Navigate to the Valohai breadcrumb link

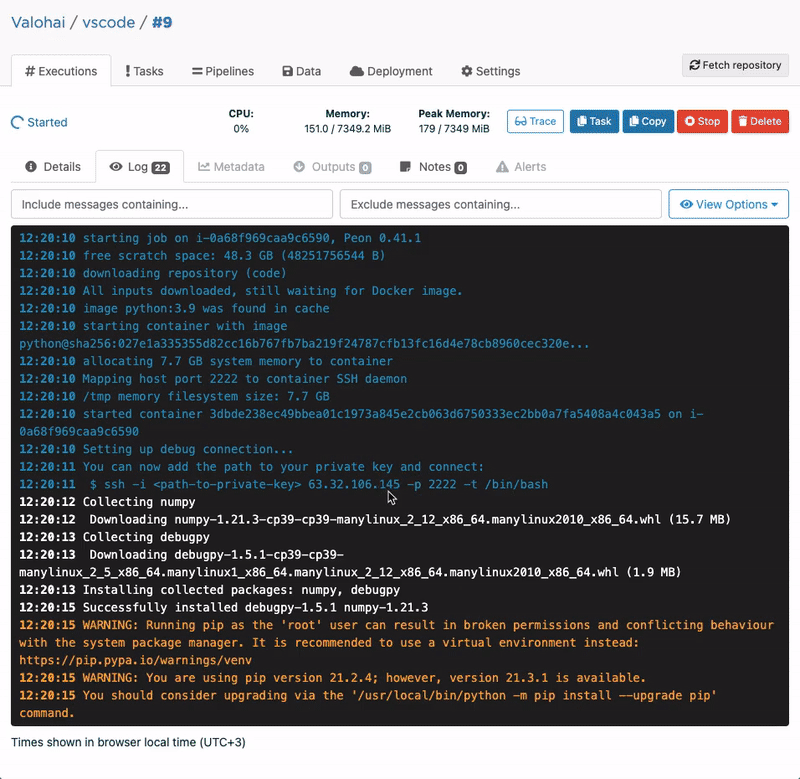(x=40, y=22)
